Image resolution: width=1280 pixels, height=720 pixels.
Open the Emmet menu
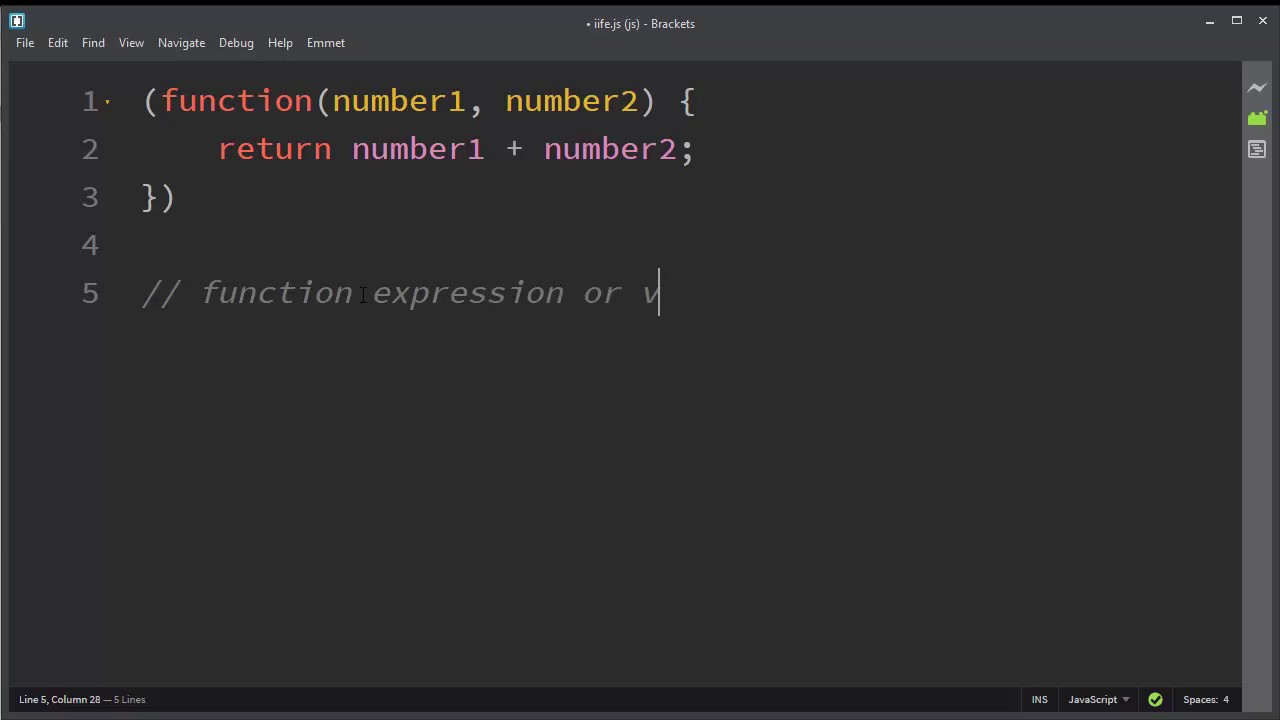(x=326, y=43)
